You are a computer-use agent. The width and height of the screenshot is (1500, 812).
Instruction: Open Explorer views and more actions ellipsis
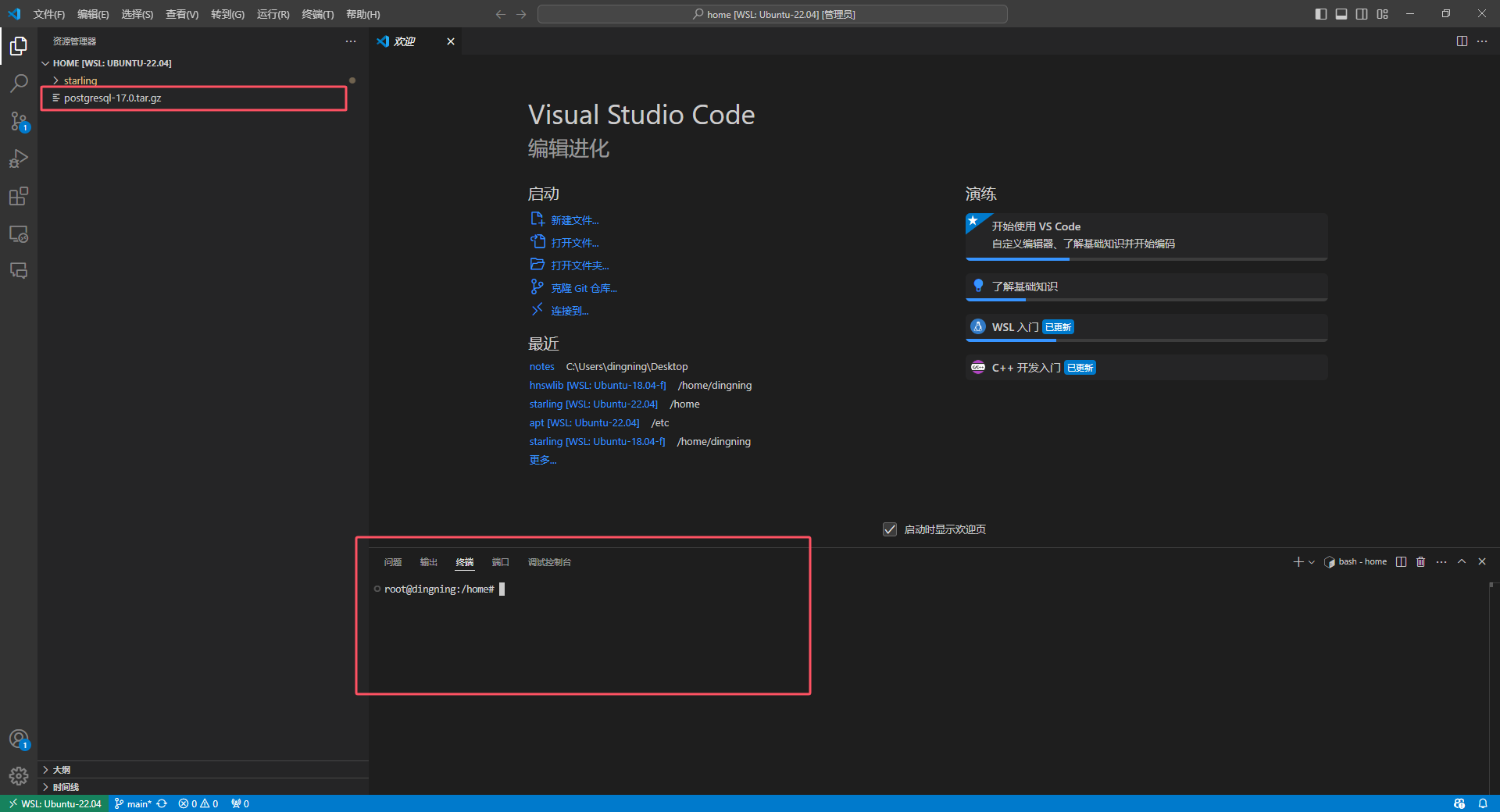[x=351, y=41]
